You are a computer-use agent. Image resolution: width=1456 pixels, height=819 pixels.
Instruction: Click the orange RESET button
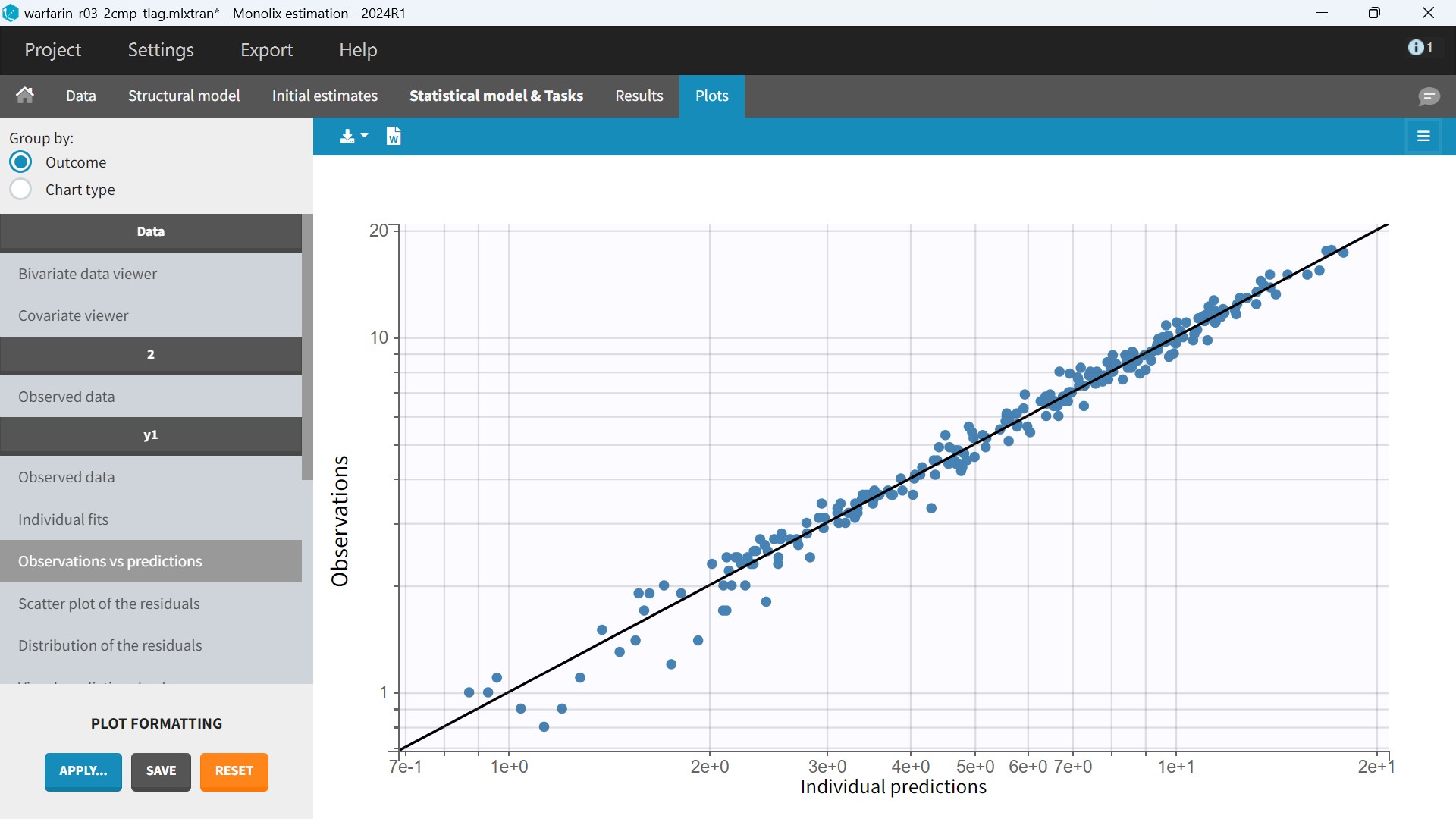[234, 771]
